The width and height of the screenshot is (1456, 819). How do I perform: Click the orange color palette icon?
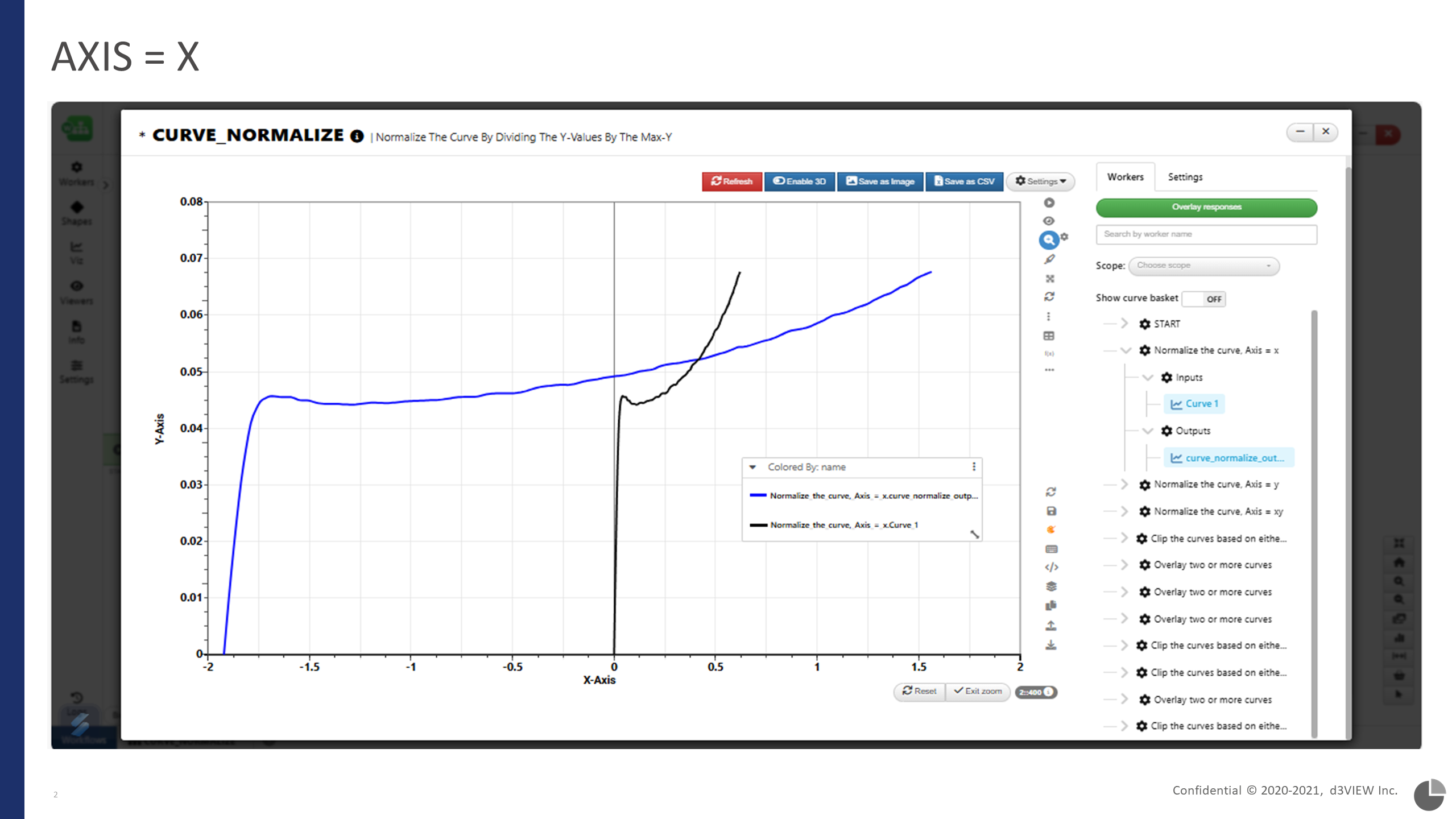point(1051,530)
